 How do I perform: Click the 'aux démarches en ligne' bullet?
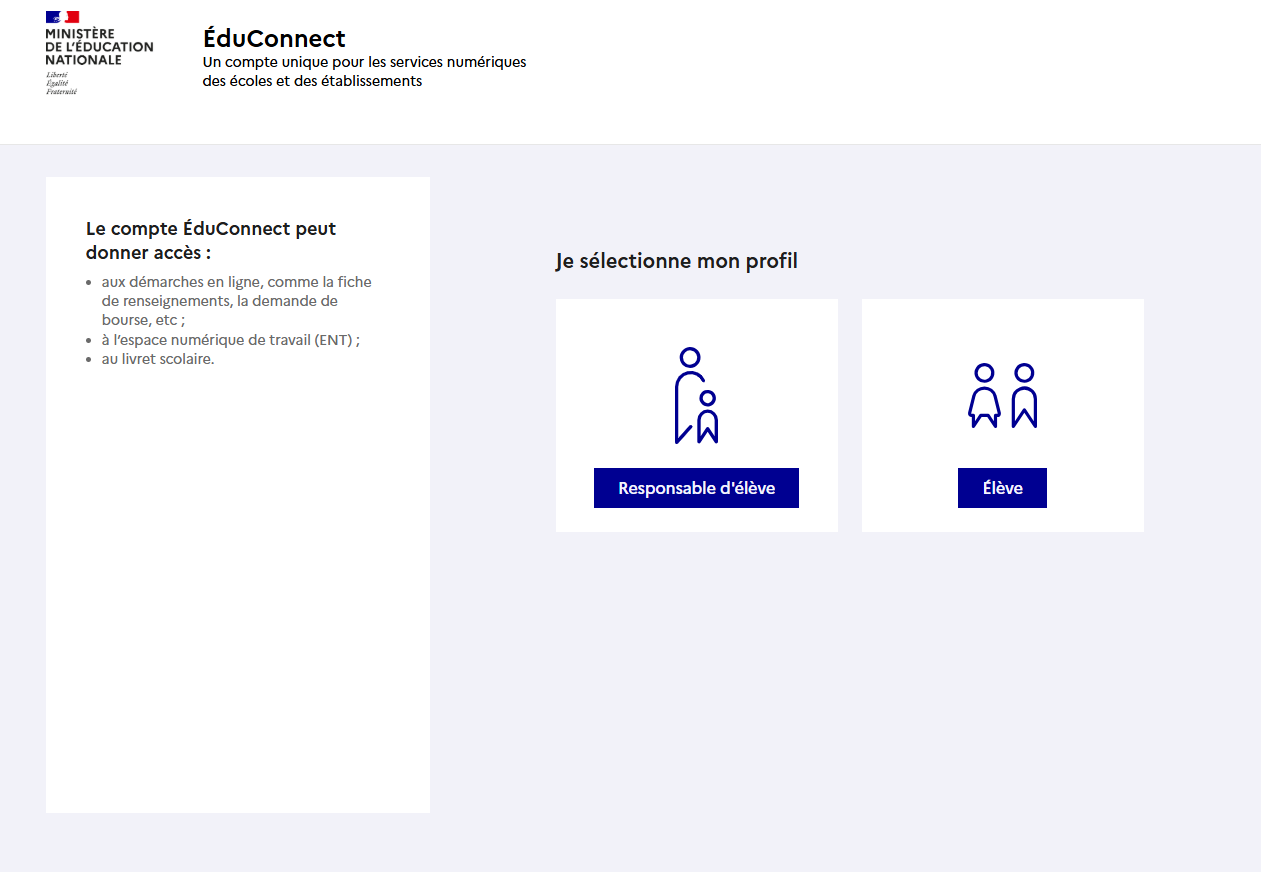click(x=236, y=301)
